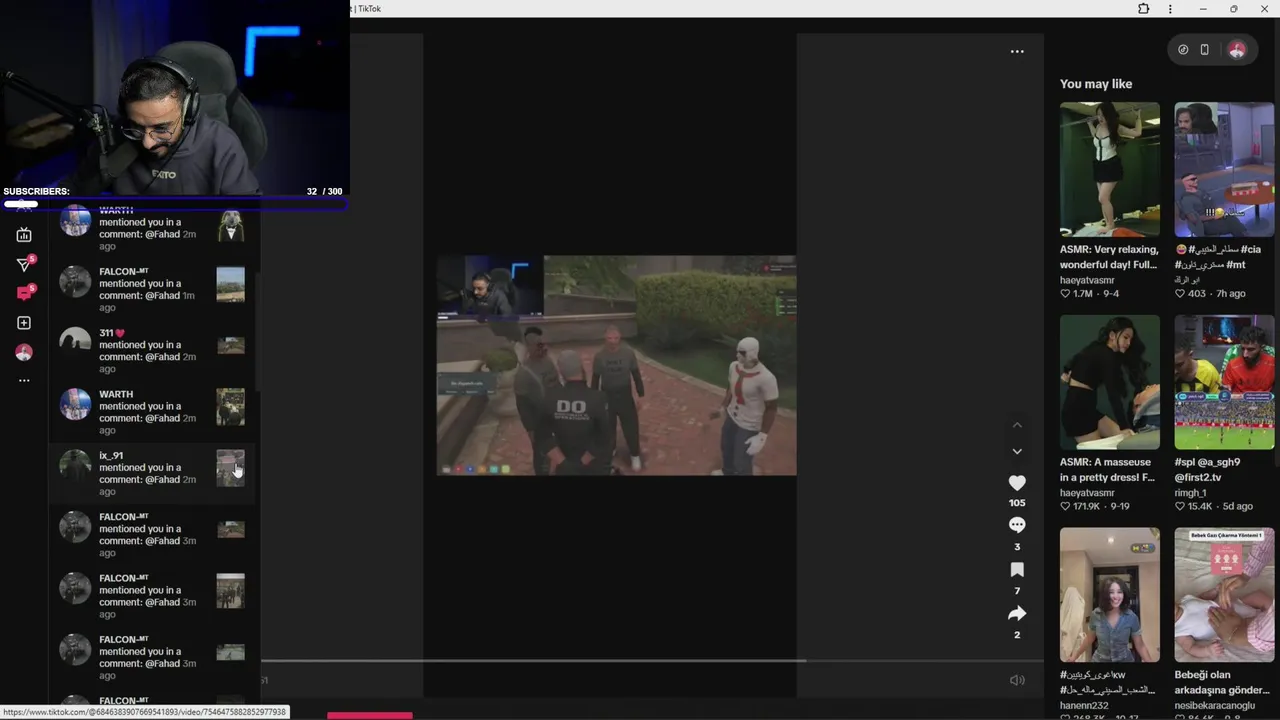Open the LIVE icon in TikTok sidebar
The image size is (1280, 720).
(x=24, y=235)
